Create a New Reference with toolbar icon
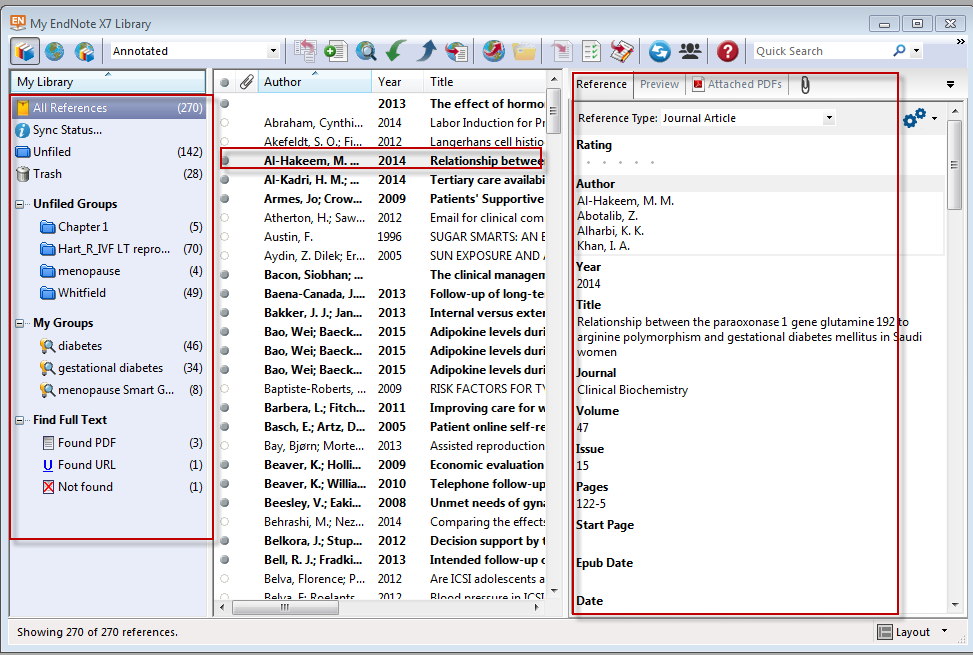This screenshot has width=973, height=655. 336,51
